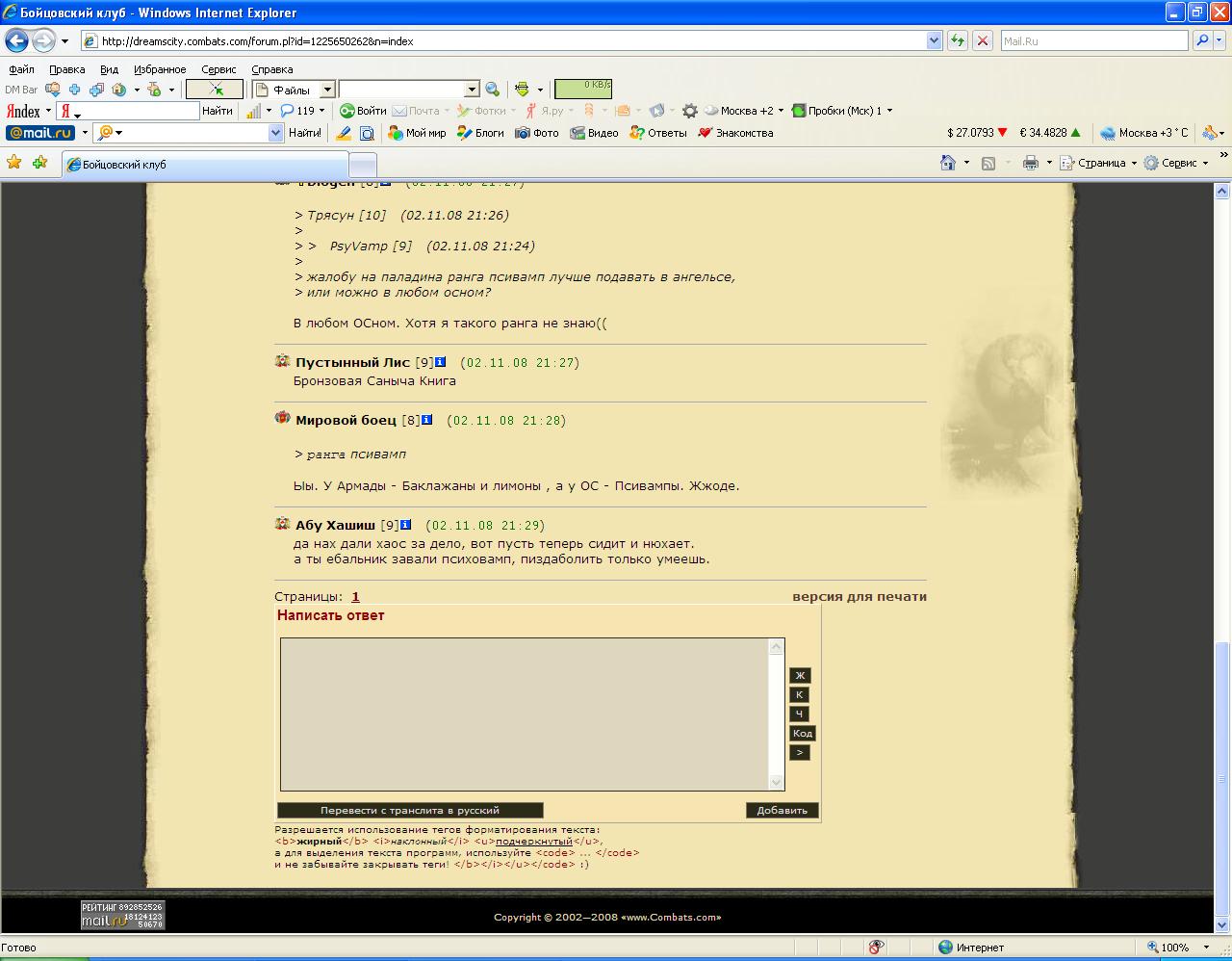Open the Yandex Пробки (Мск) traffic widget

[x=836, y=111]
